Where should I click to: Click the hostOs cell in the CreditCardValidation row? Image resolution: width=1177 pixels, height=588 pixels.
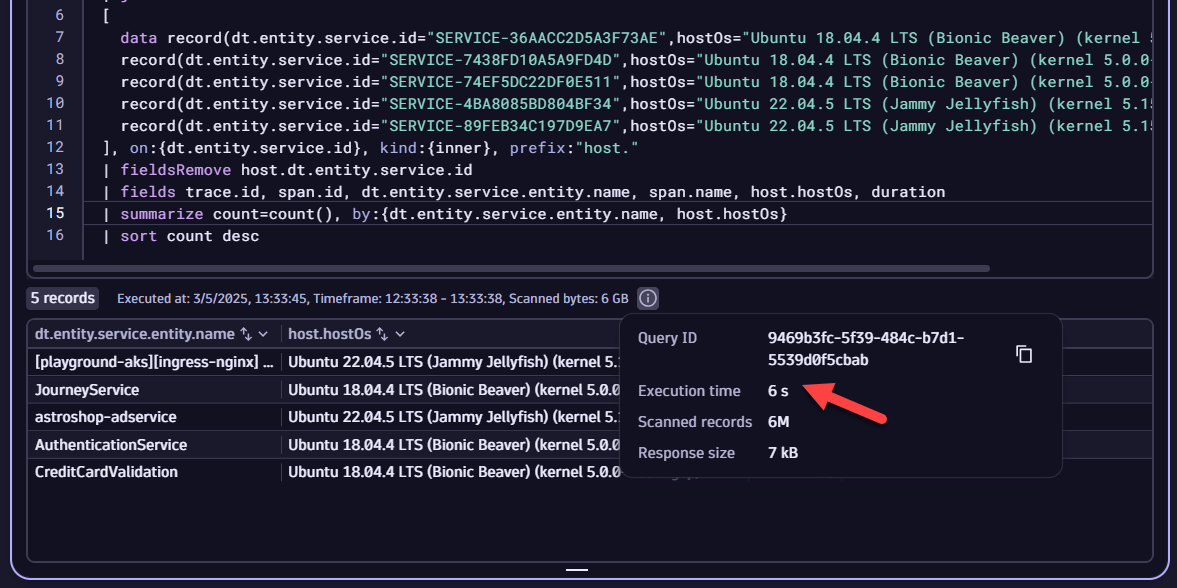[x=453, y=472]
